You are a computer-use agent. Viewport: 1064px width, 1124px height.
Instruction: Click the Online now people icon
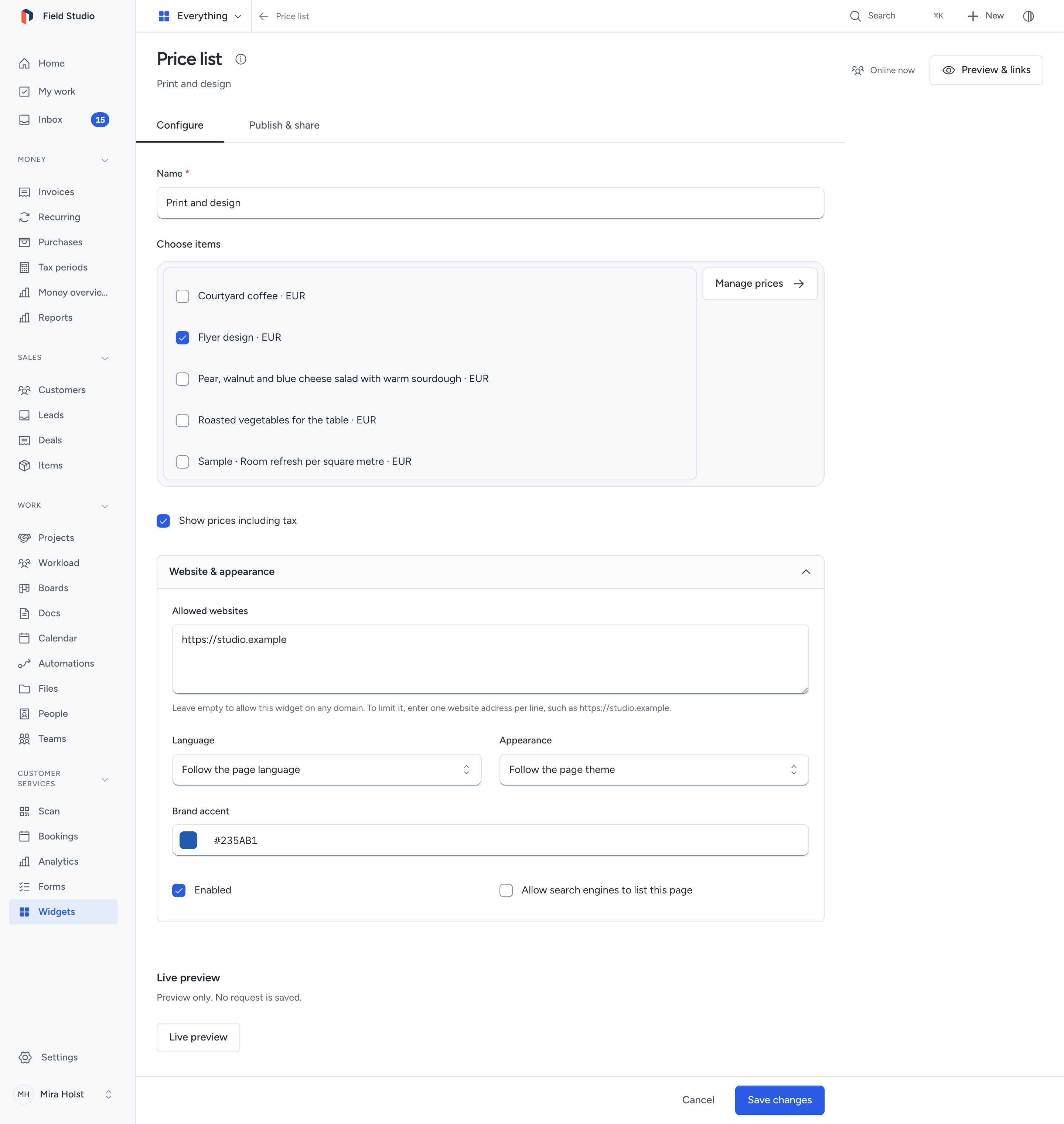857,70
